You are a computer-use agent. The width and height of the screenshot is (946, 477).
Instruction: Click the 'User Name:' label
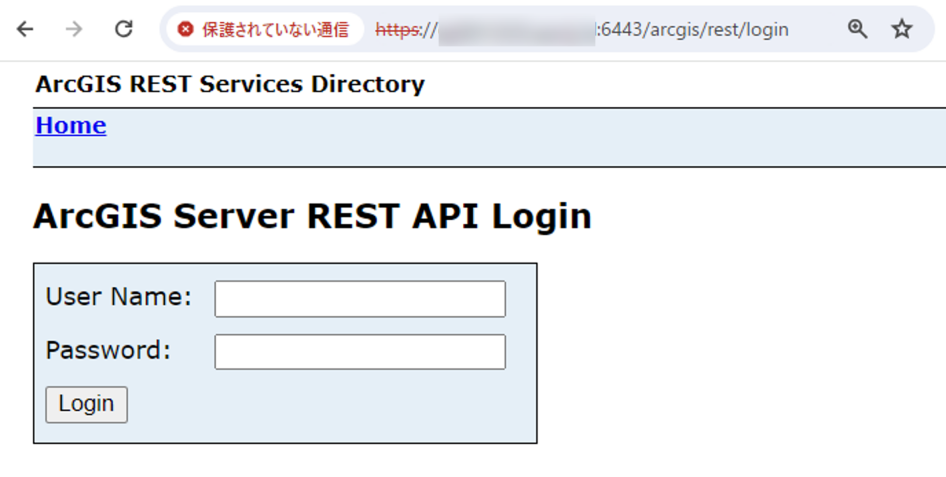click(118, 297)
